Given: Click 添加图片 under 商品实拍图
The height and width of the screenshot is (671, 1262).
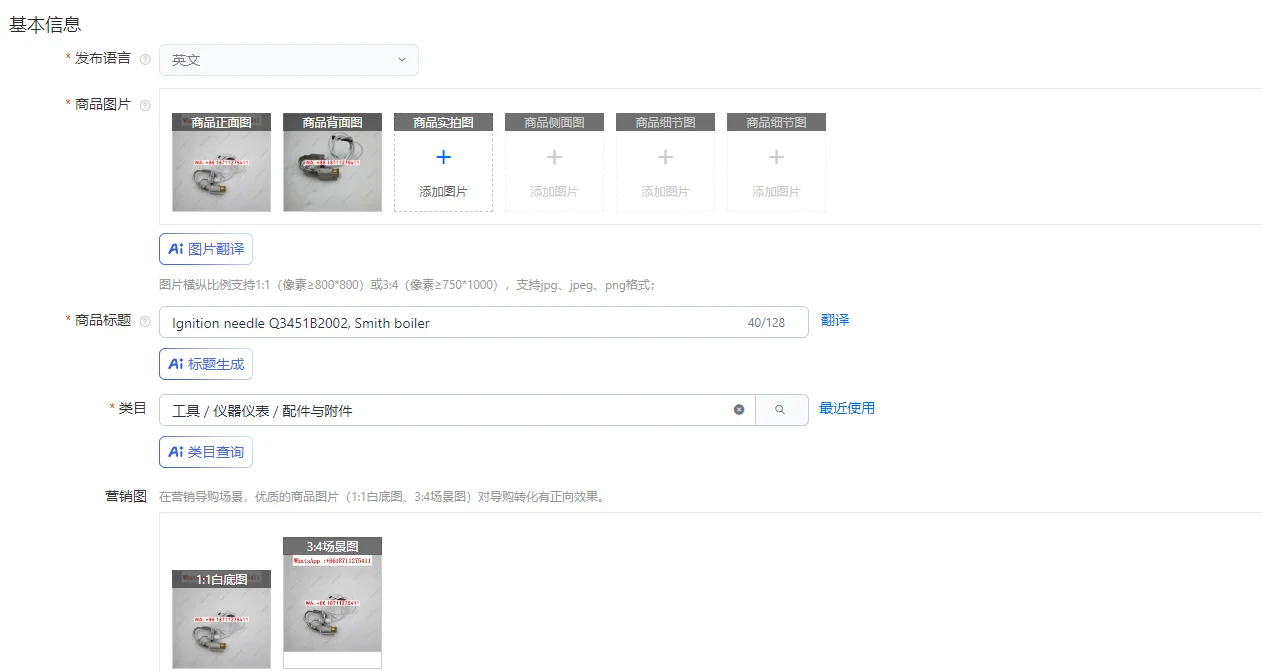Looking at the screenshot, I should click(x=443, y=191).
